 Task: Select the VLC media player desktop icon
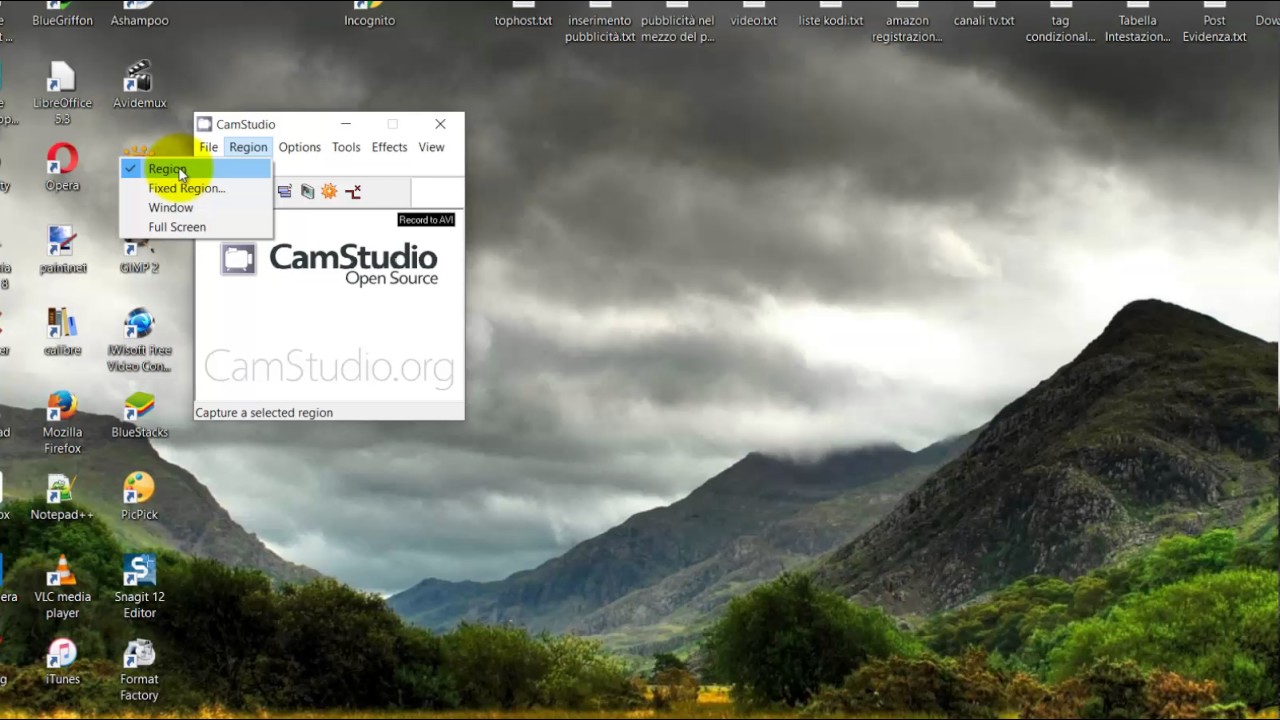[x=62, y=587]
